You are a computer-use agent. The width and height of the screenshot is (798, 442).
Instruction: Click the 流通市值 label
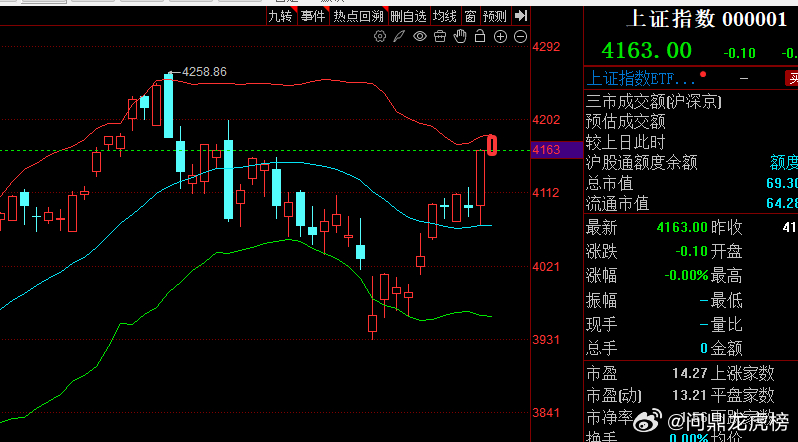pyautogui.click(x=617, y=204)
